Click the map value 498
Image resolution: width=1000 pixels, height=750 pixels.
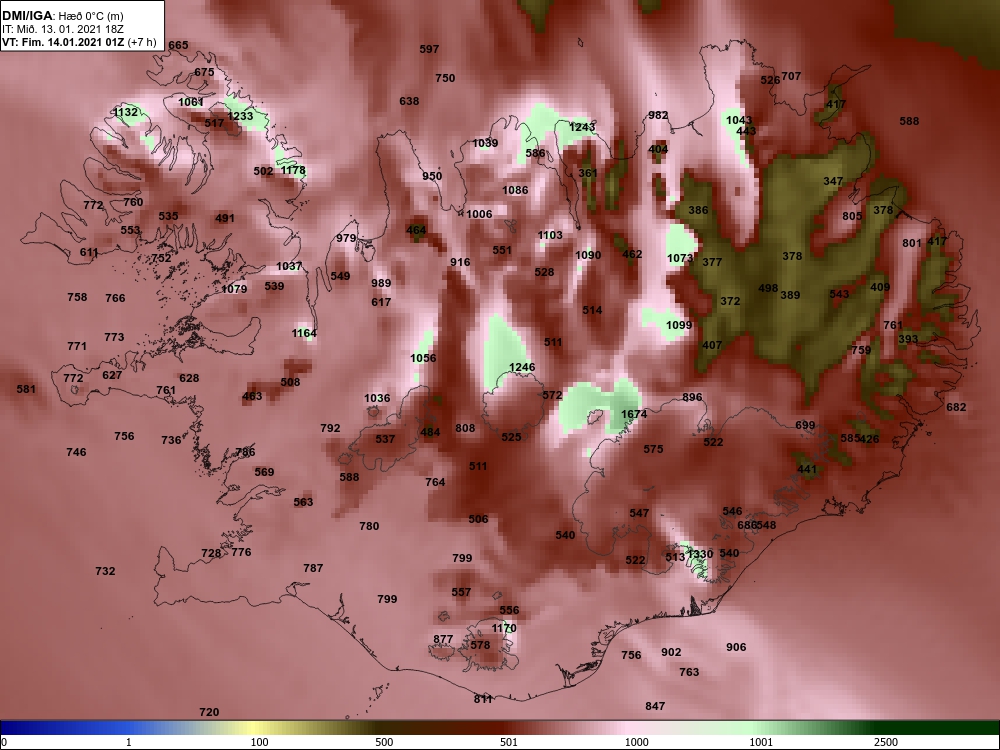click(x=768, y=288)
